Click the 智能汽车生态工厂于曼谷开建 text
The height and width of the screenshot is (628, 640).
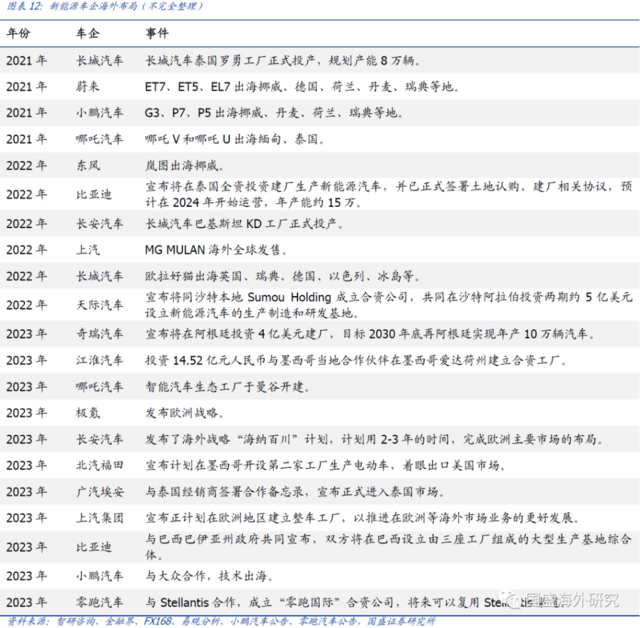tap(227, 386)
